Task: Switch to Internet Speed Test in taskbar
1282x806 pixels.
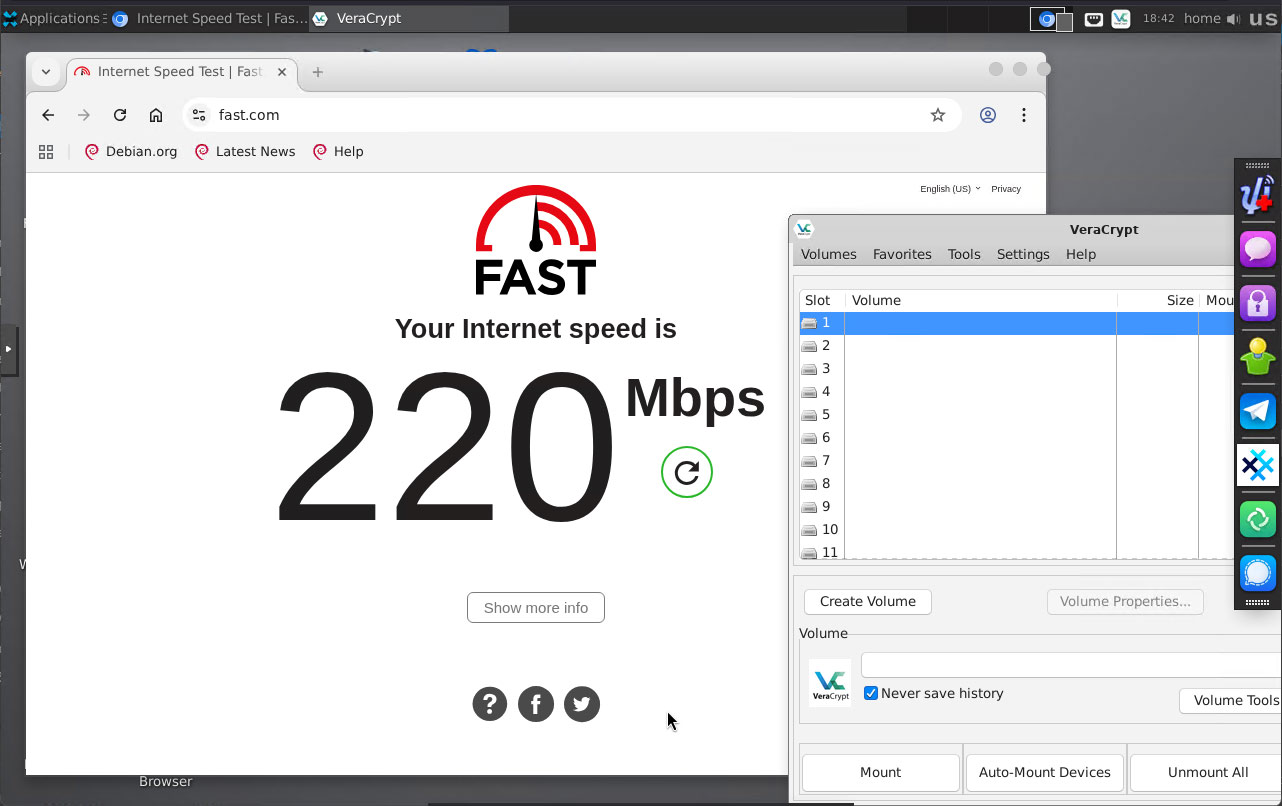Action: 208,18
